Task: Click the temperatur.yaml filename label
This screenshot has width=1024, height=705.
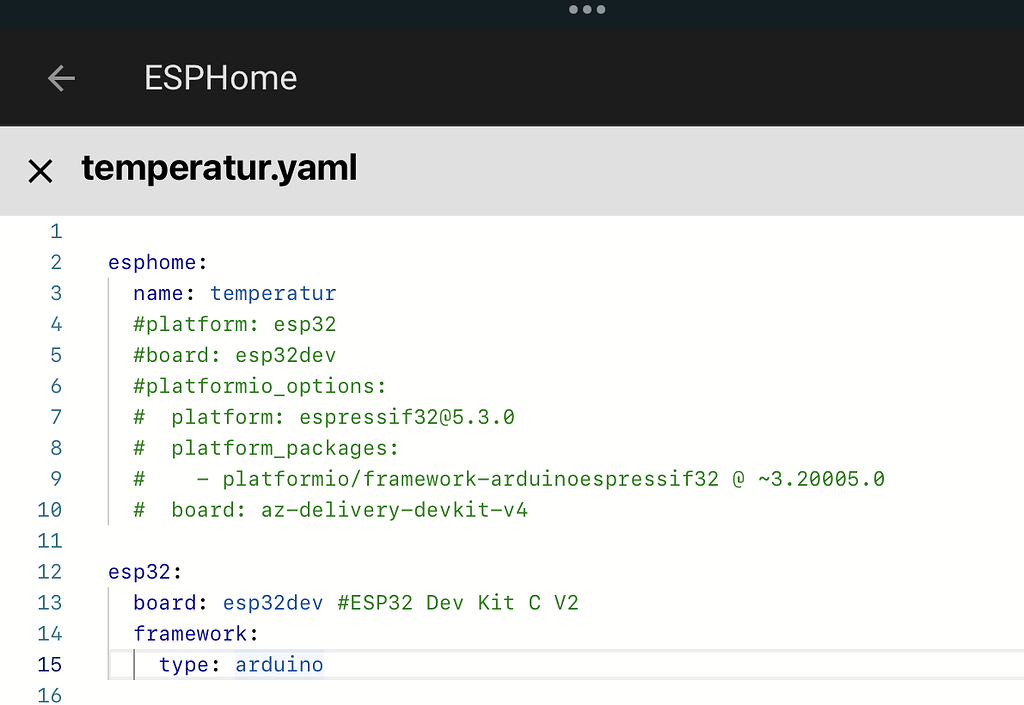Action: [x=219, y=169]
